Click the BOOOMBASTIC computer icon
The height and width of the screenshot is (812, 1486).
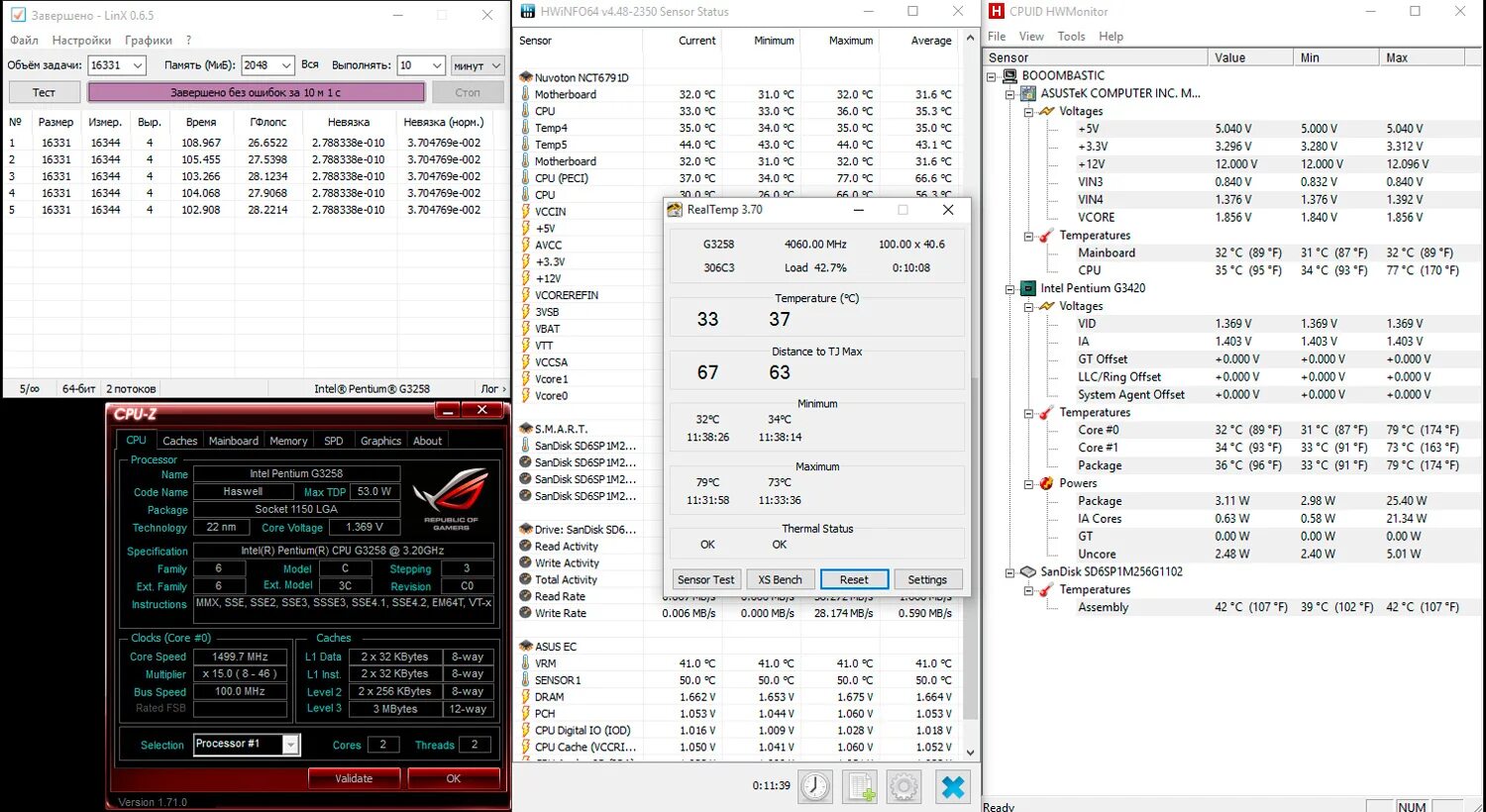point(1009,75)
